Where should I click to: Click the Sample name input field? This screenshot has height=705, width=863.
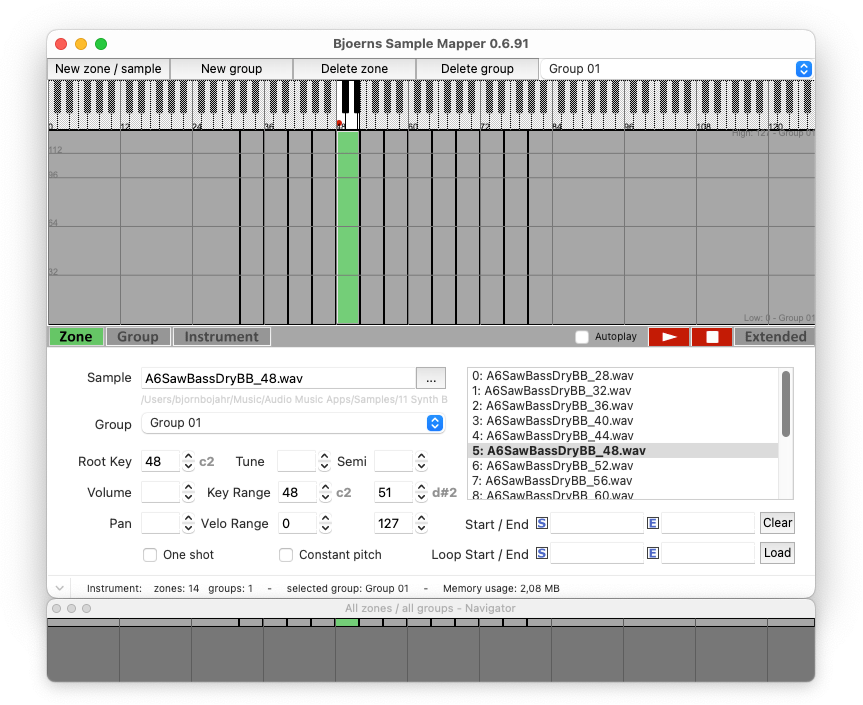(x=278, y=379)
